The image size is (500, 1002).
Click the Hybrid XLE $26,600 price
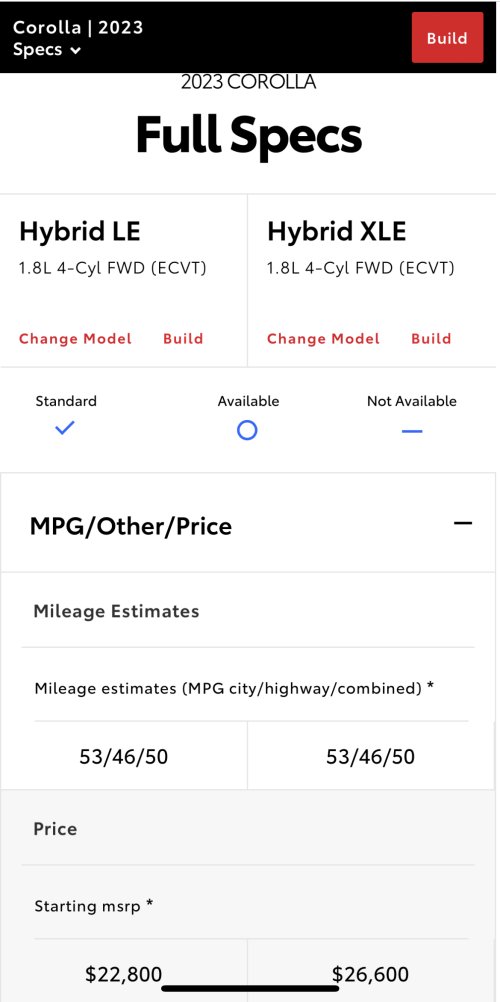(x=370, y=975)
